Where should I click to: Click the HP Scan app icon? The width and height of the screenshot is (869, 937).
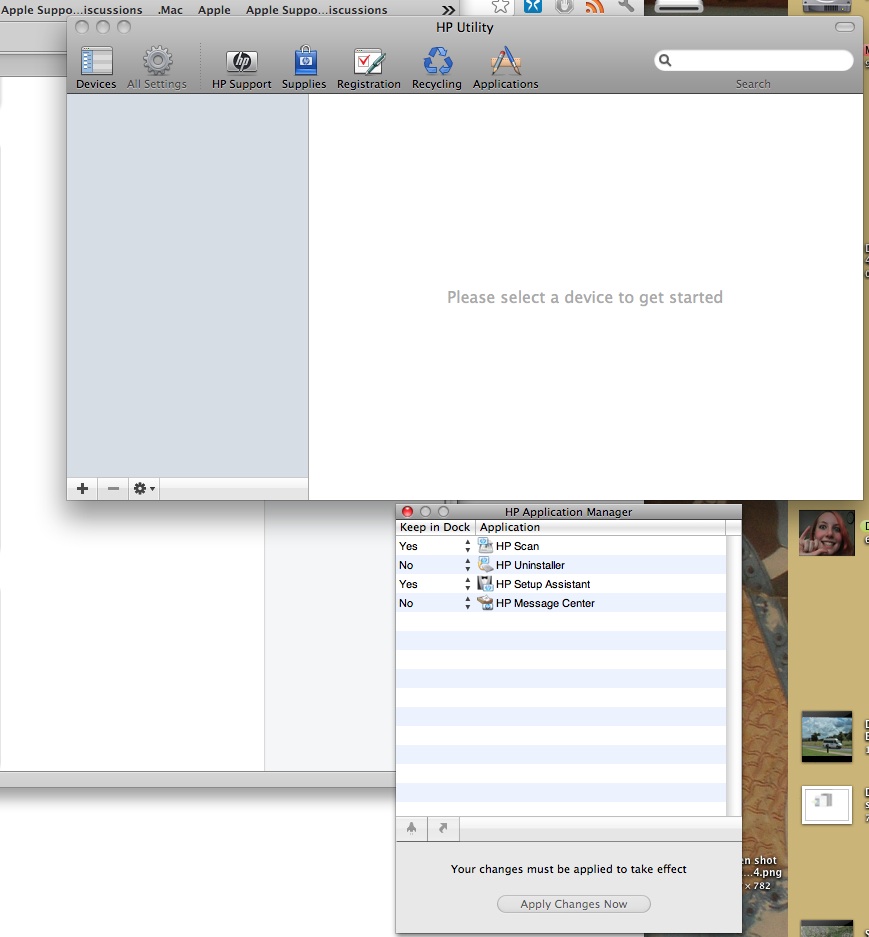point(485,546)
